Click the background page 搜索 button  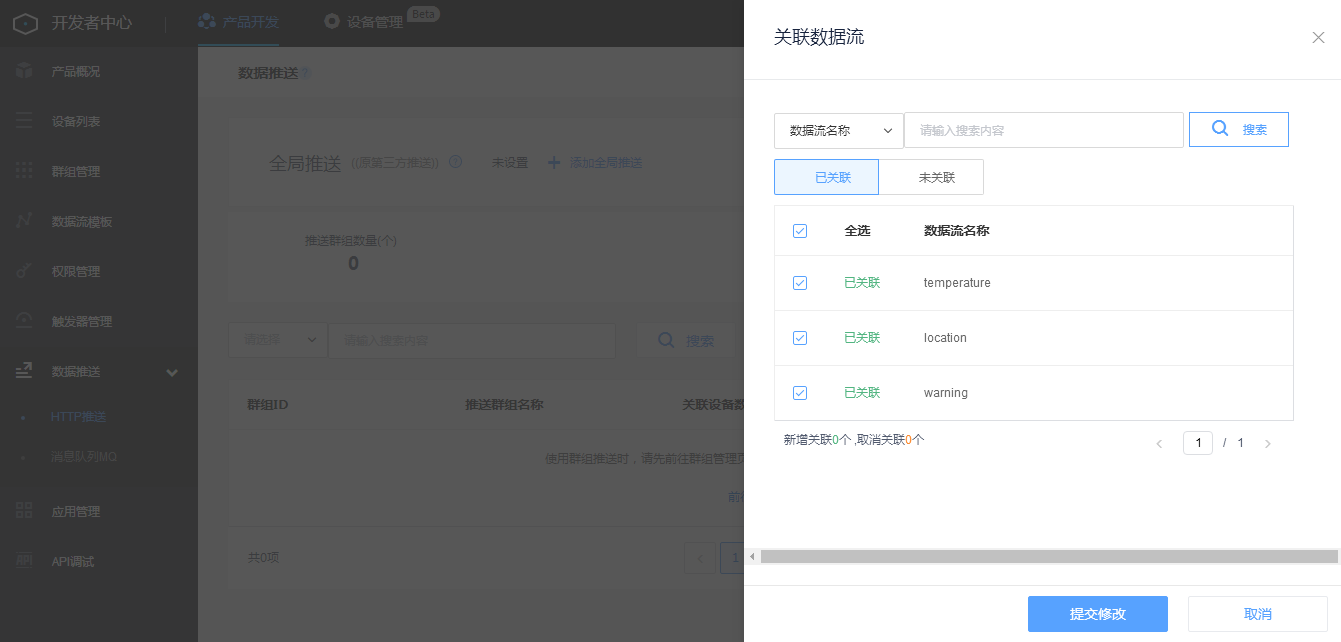point(686,340)
